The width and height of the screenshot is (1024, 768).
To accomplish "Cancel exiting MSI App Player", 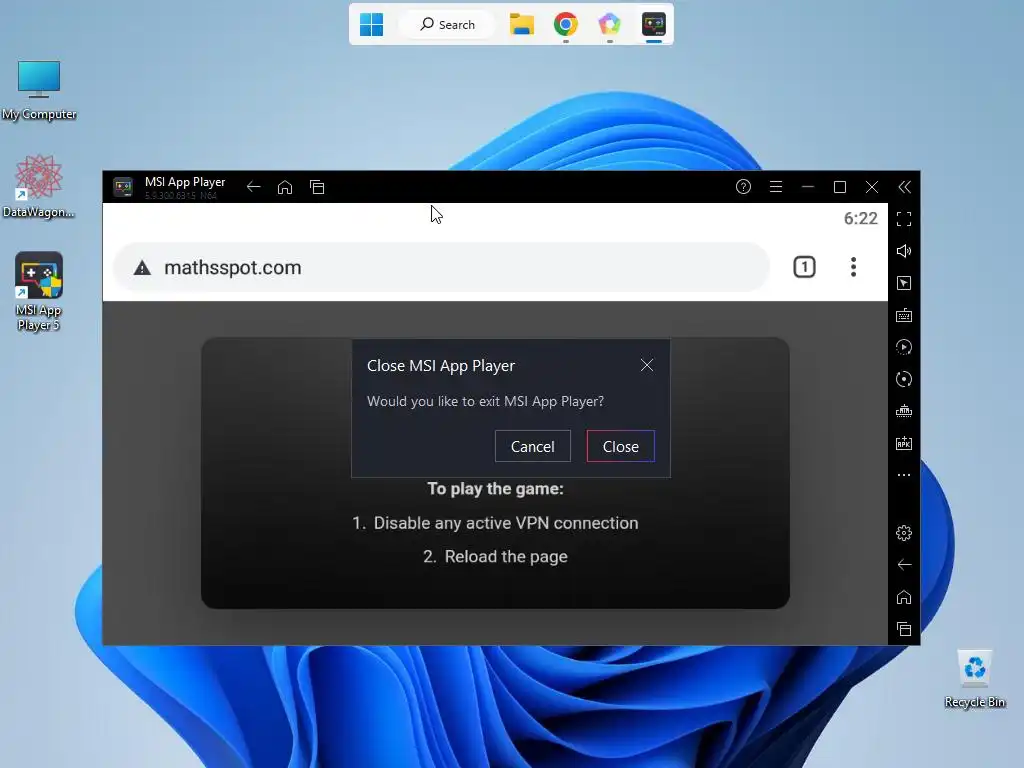I will click(x=532, y=446).
